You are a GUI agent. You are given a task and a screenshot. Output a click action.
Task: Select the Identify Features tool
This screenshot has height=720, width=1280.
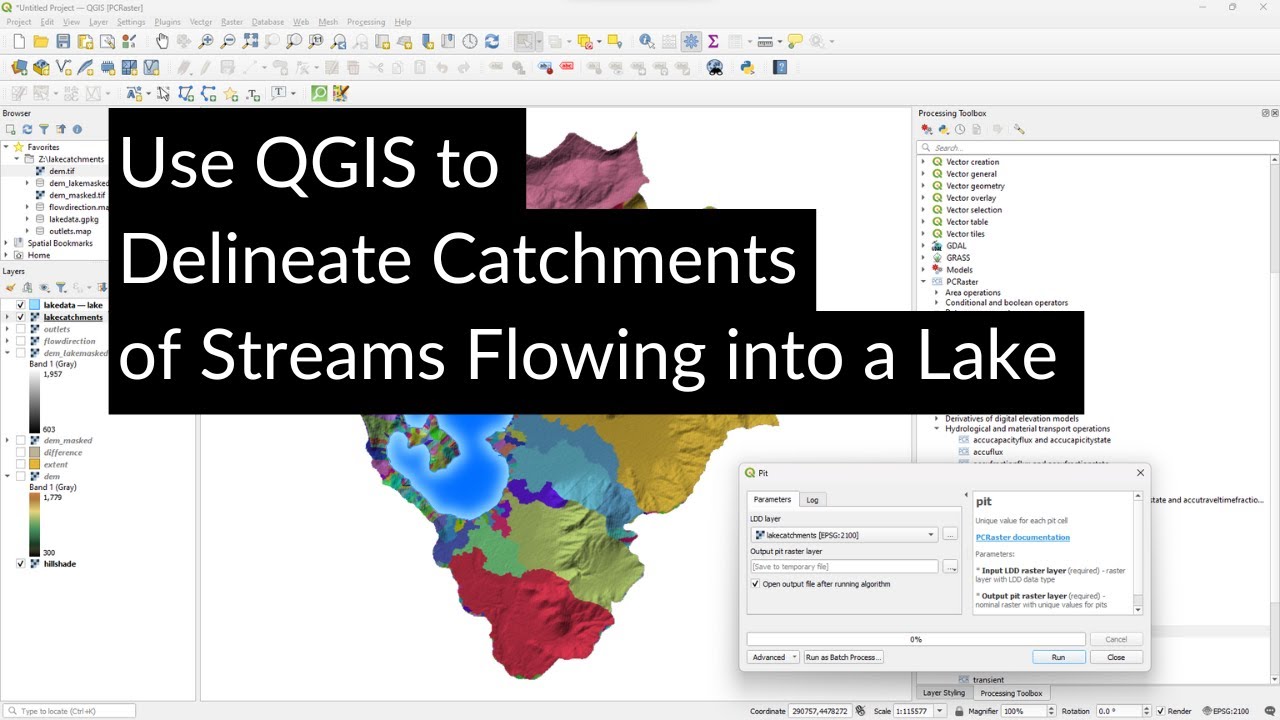pos(646,42)
